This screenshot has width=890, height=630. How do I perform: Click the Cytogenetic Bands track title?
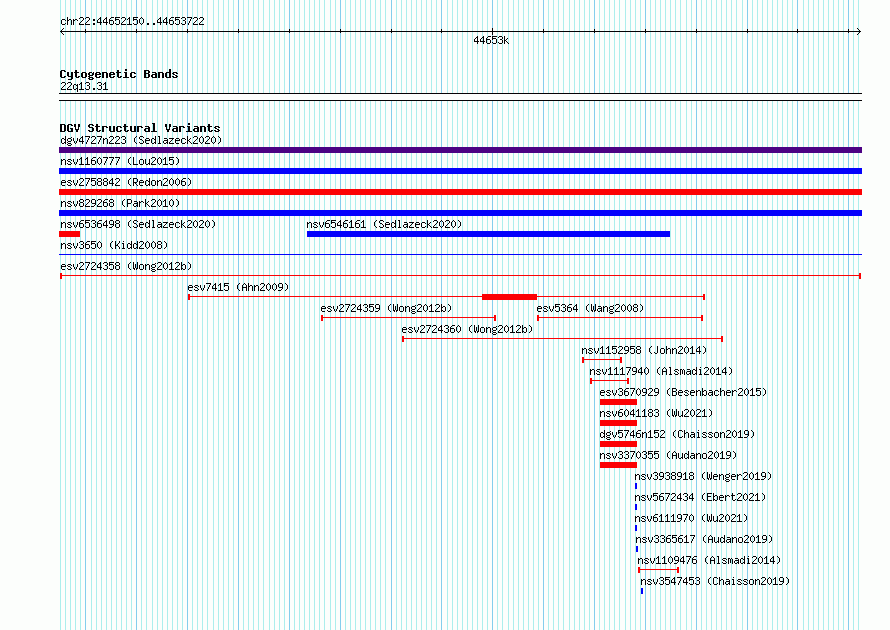pos(119,74)
